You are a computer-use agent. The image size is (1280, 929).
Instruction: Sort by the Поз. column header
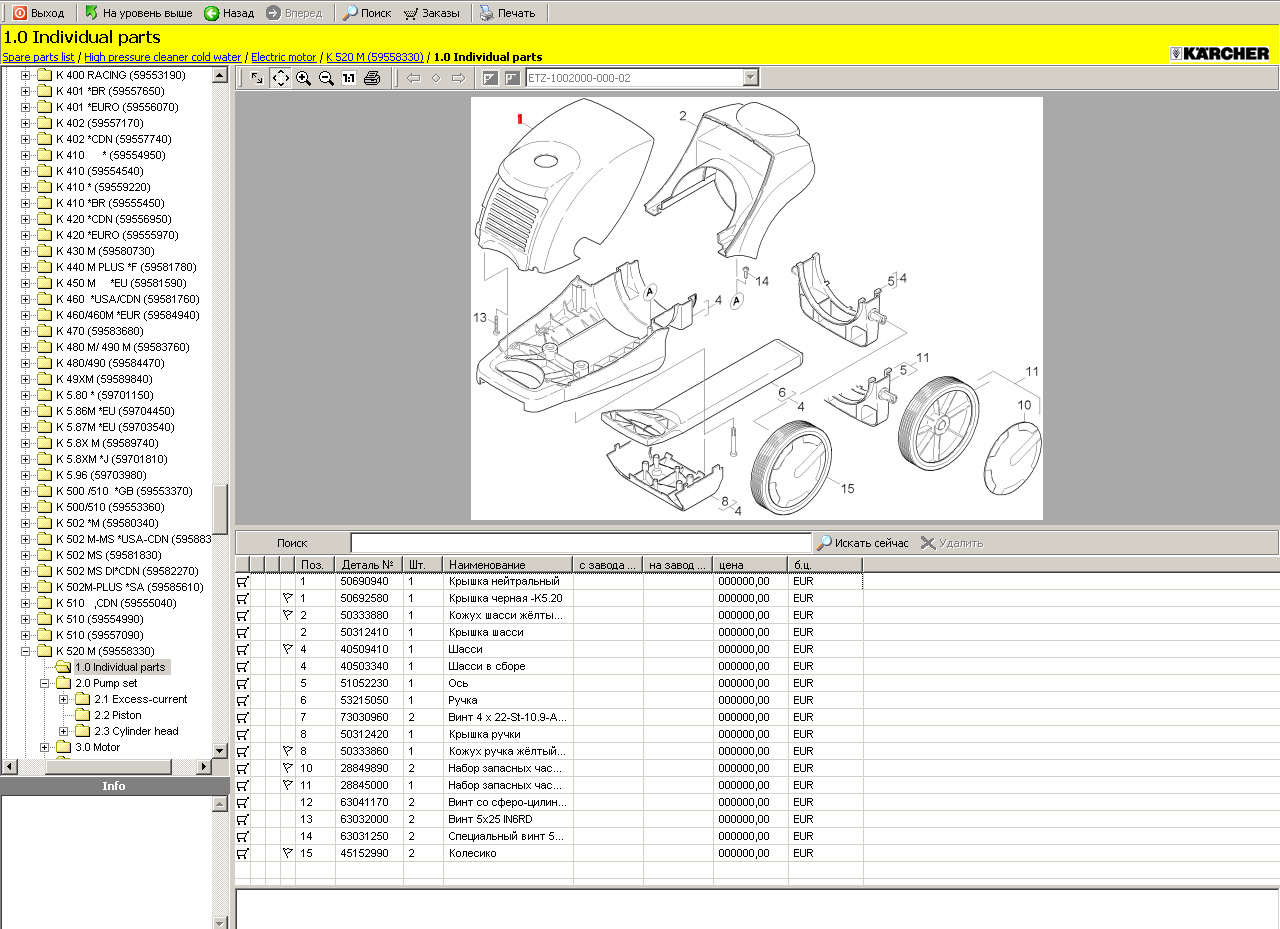click(x=315, y=565)
